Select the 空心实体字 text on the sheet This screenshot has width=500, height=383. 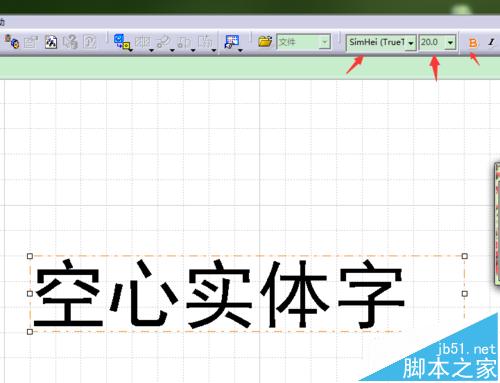point(219,294)
